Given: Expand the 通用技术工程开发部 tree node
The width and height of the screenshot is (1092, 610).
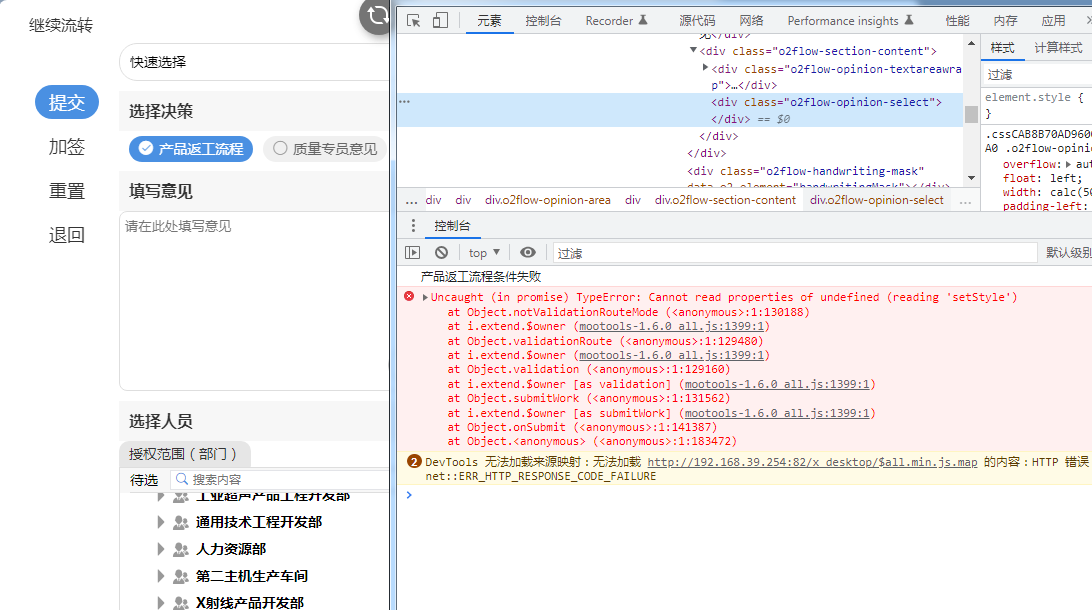Looking at the screenshot, I should (160, 522).
